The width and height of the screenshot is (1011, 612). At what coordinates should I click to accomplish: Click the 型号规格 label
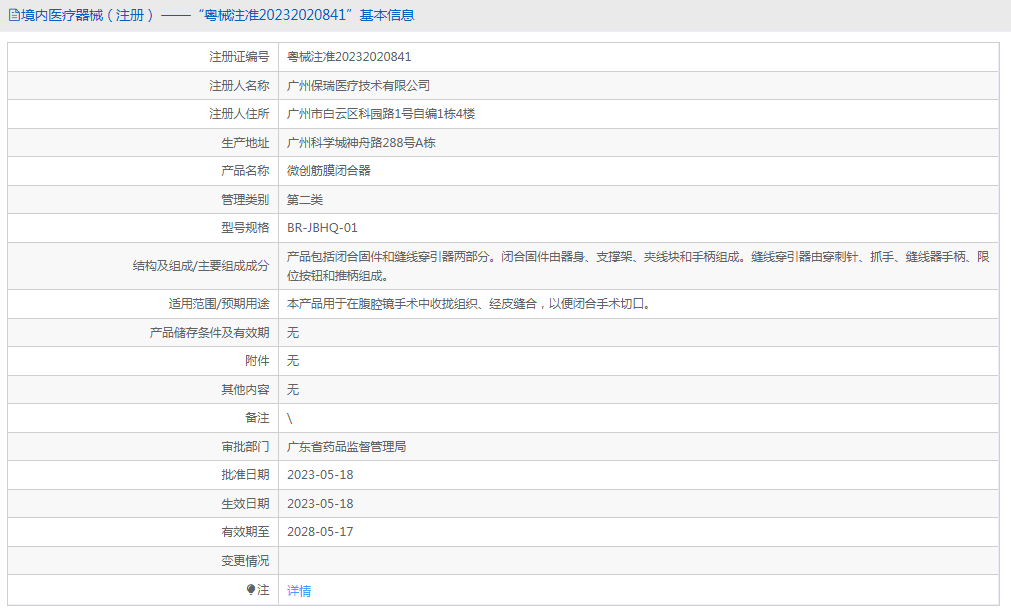[245, 228]
